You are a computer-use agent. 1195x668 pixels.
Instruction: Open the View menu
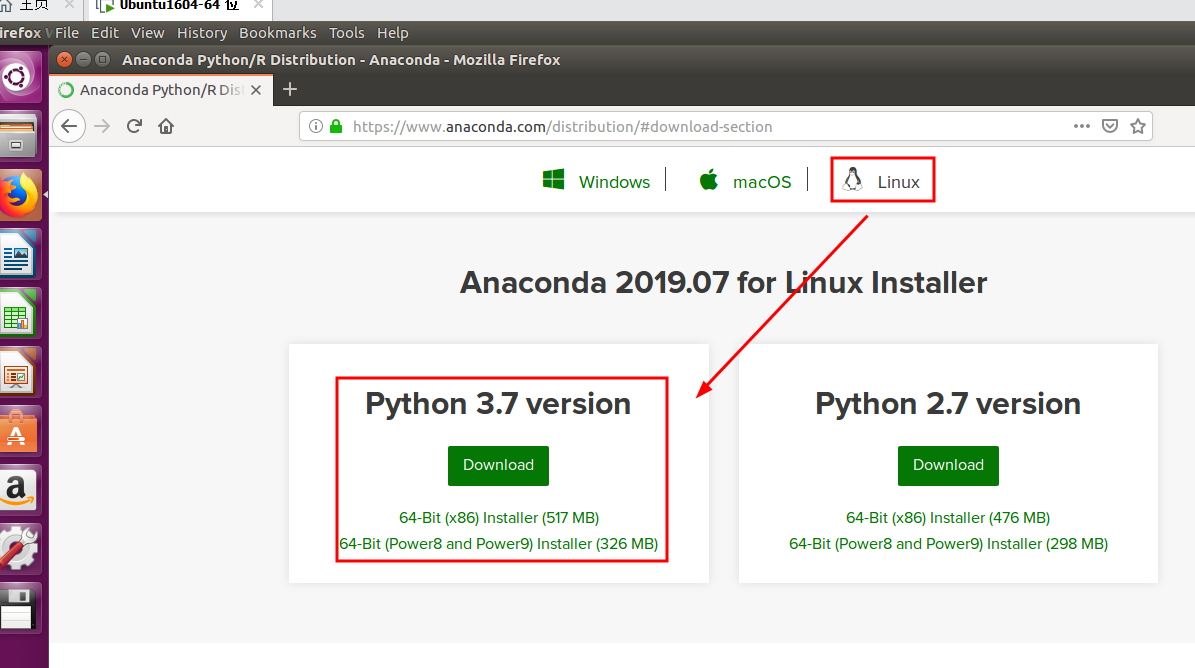tap(147, 33)
